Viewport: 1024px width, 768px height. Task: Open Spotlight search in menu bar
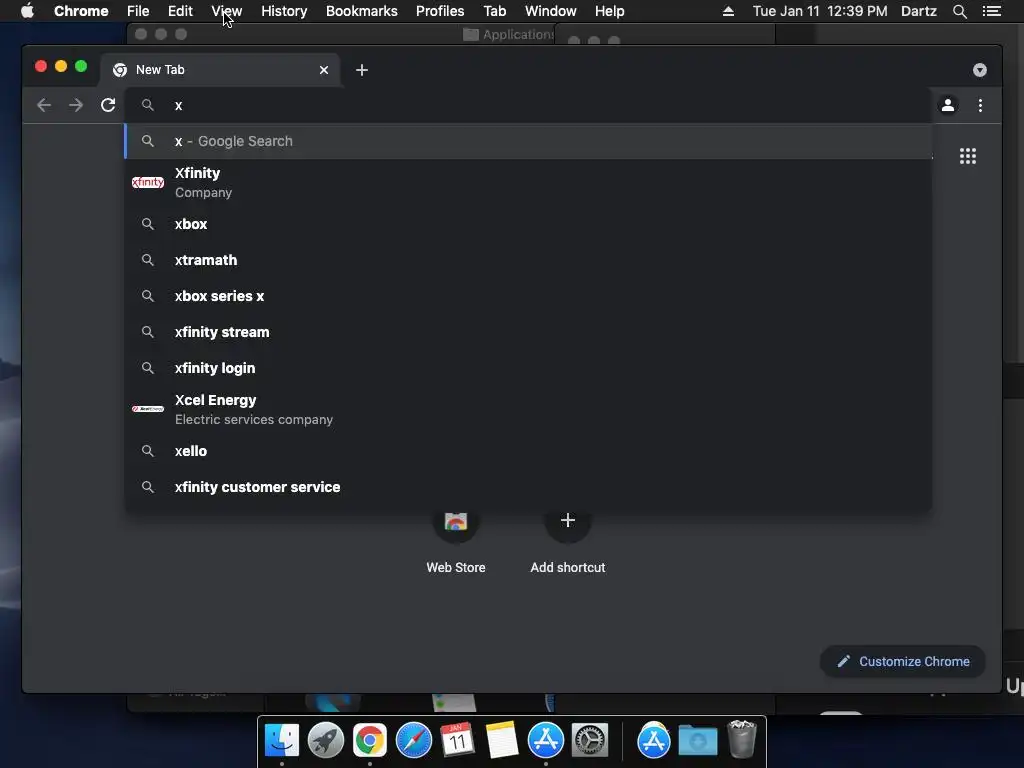[x=959, y=11]
